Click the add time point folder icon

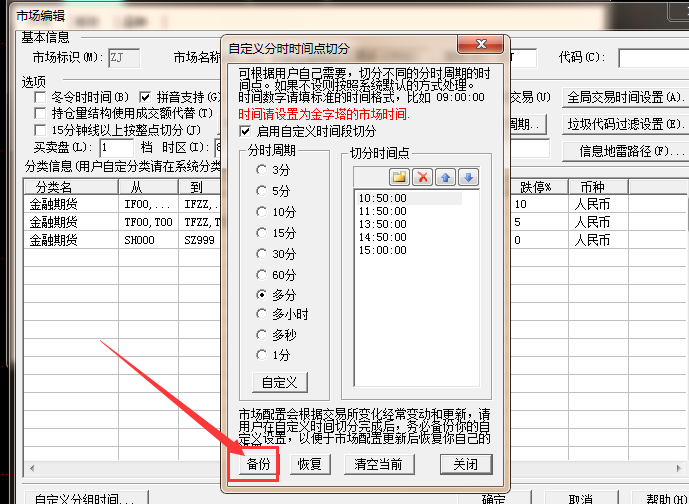pos(400,177)
